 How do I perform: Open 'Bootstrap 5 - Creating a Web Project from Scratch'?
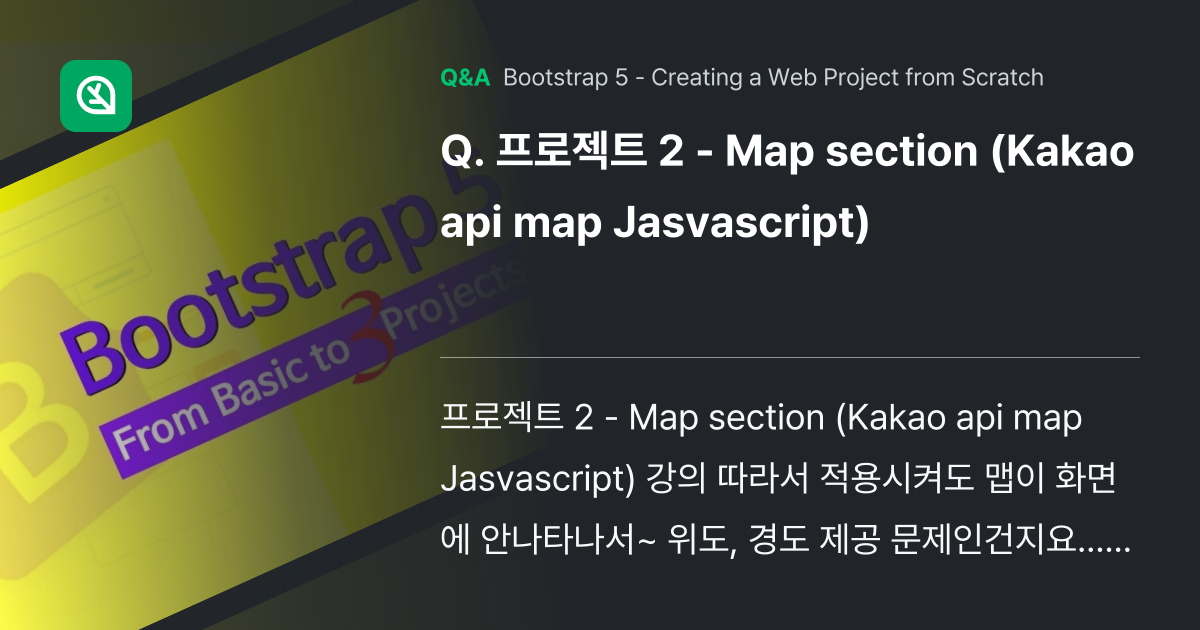point(772,77)
